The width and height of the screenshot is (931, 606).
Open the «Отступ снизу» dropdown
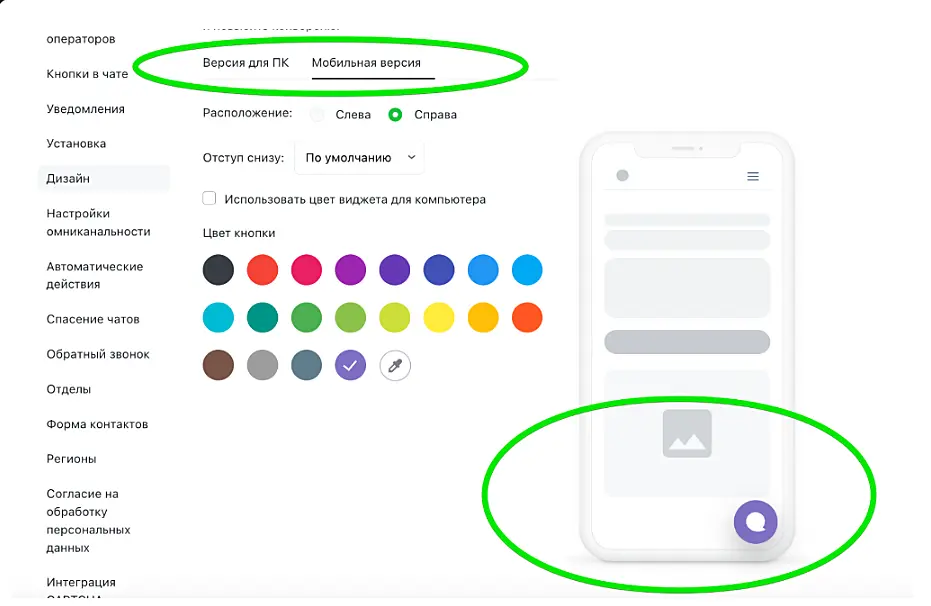point(359,158)
